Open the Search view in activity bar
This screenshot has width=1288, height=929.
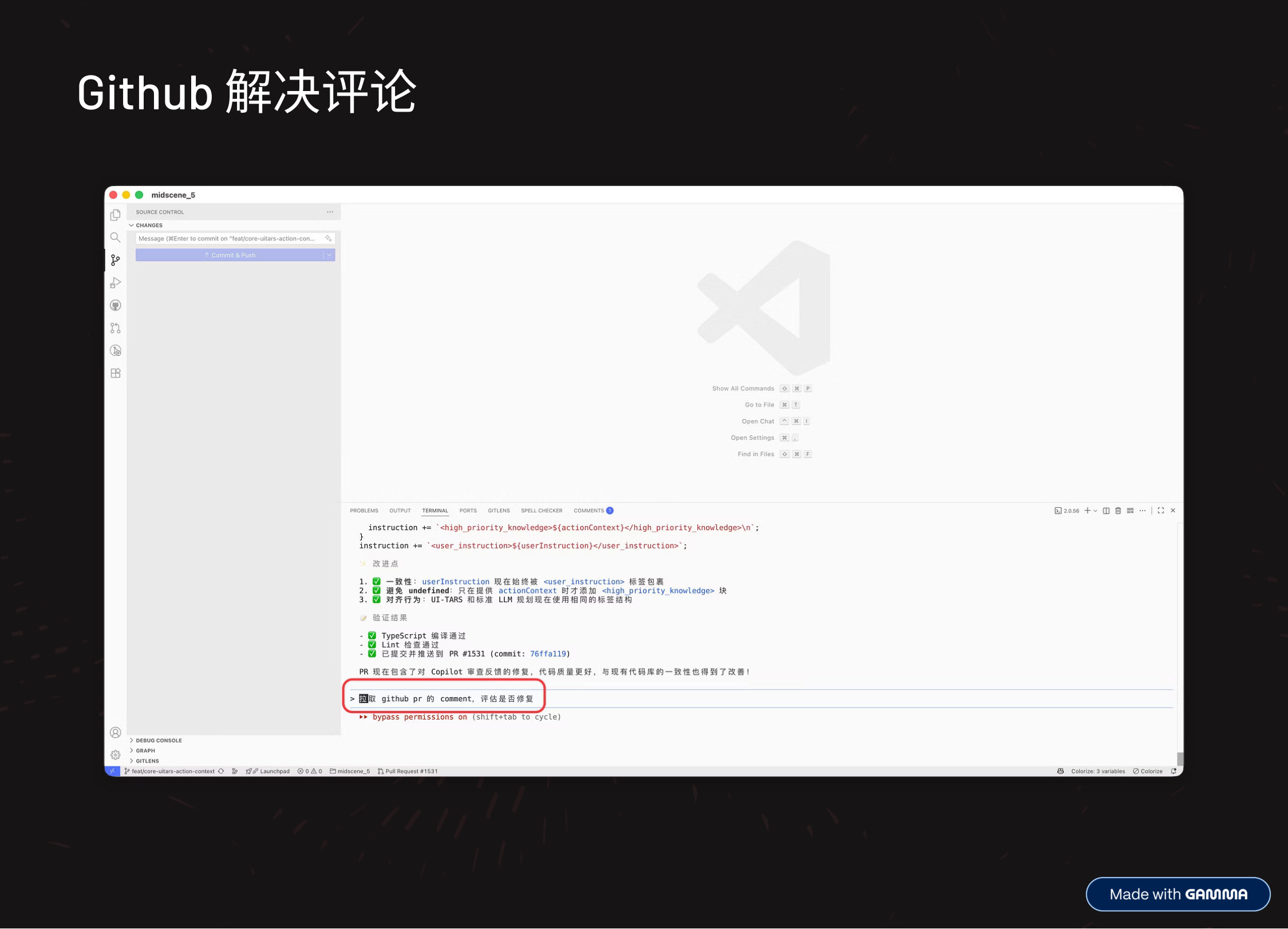coord(116,238)
